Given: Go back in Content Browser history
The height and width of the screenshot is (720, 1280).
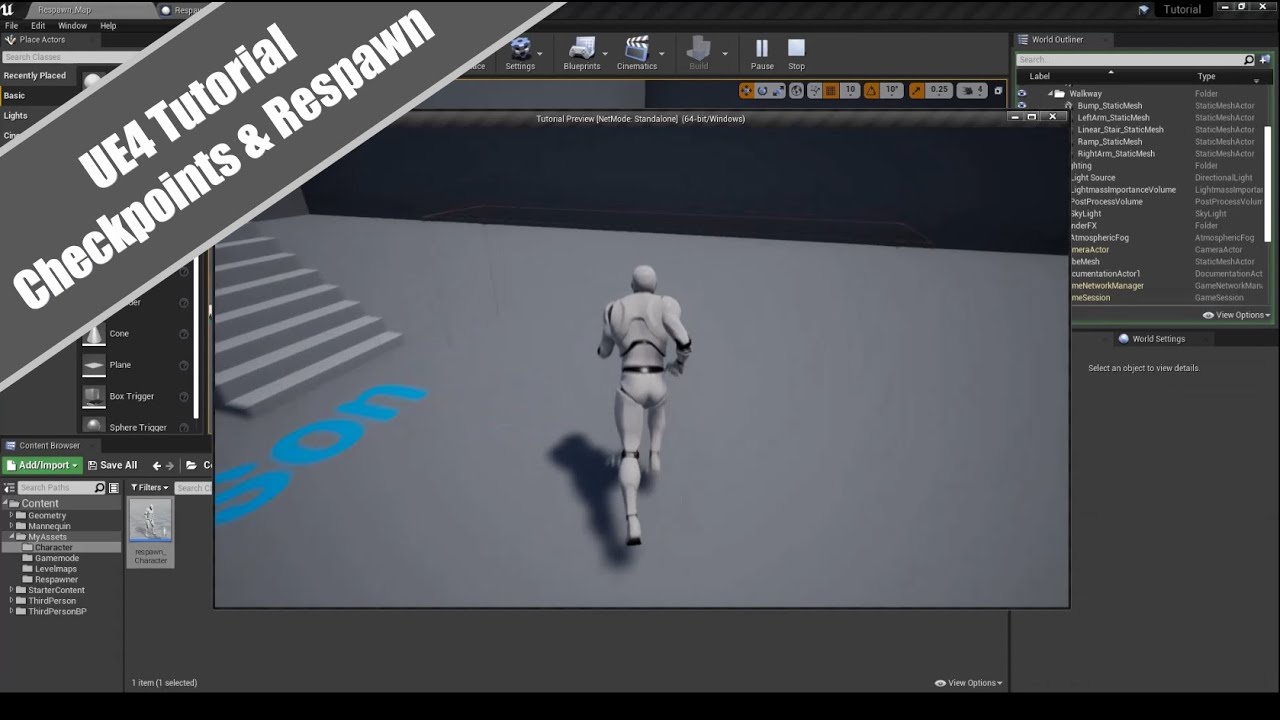Looking at the screenshot, I should coord(156,465).
